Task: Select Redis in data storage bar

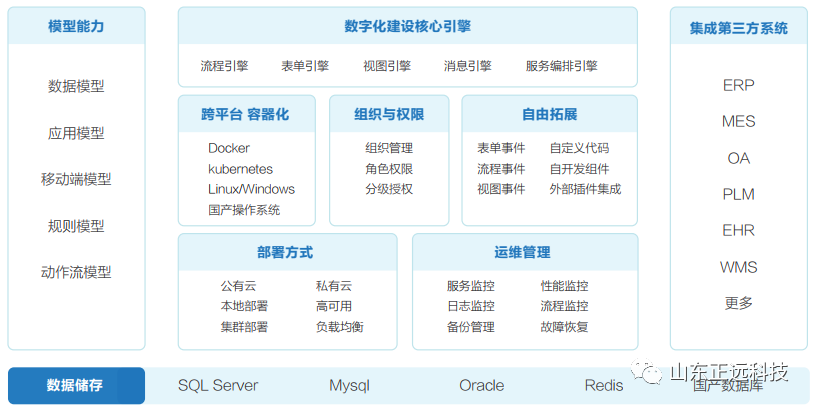Action: [x=604, y=385]
